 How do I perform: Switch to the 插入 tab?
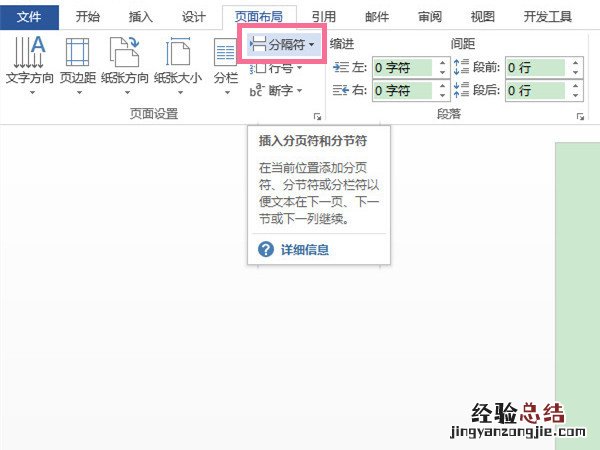142,16
